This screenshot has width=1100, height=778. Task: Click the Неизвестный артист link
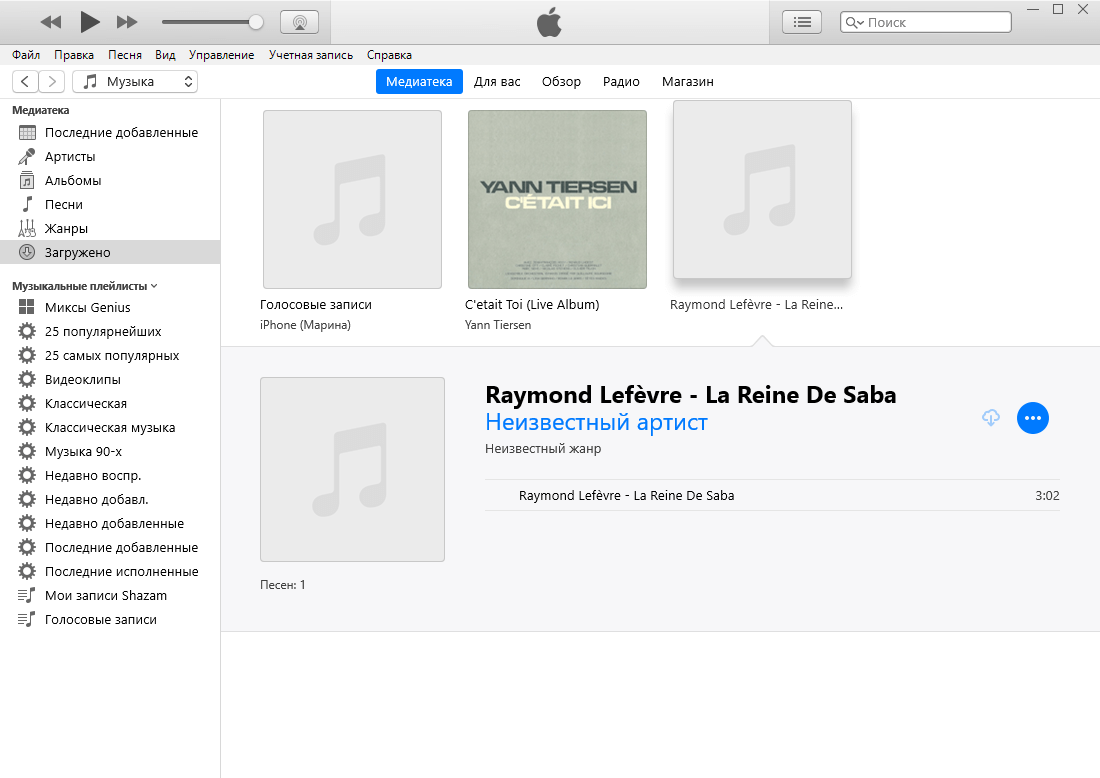[x=596, y=422]
